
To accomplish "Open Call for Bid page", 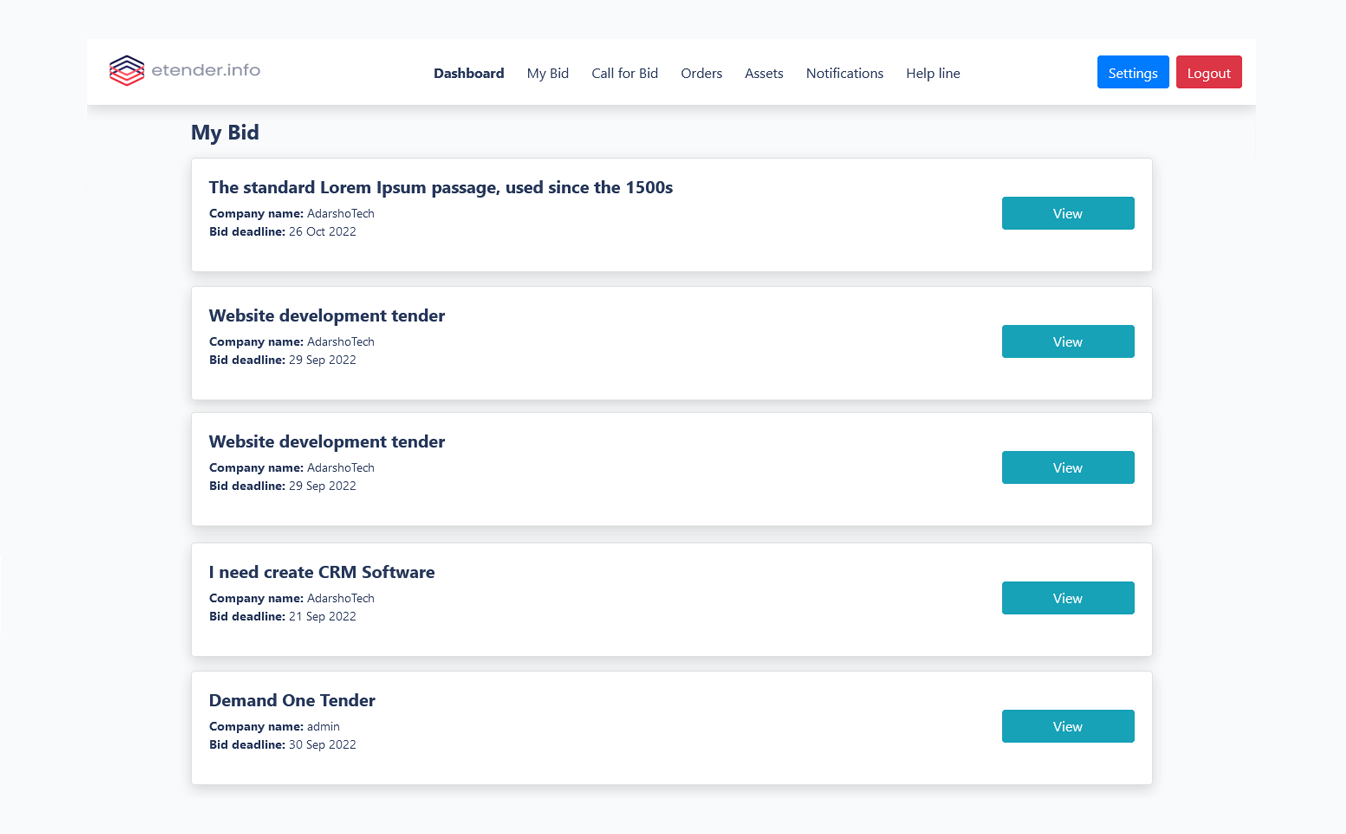I will click(625, 73).
